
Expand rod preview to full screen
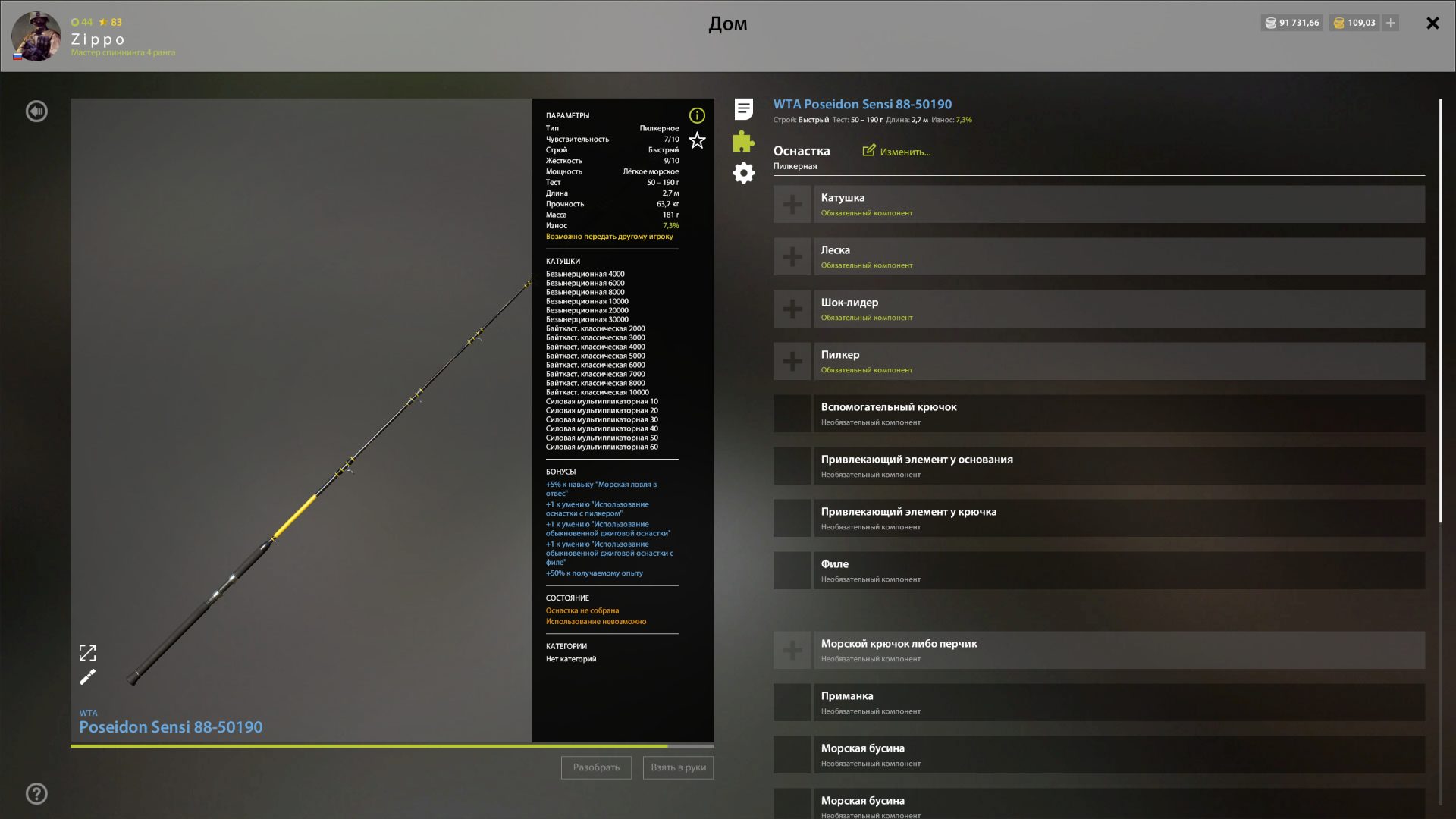click(x=87, y=653)
